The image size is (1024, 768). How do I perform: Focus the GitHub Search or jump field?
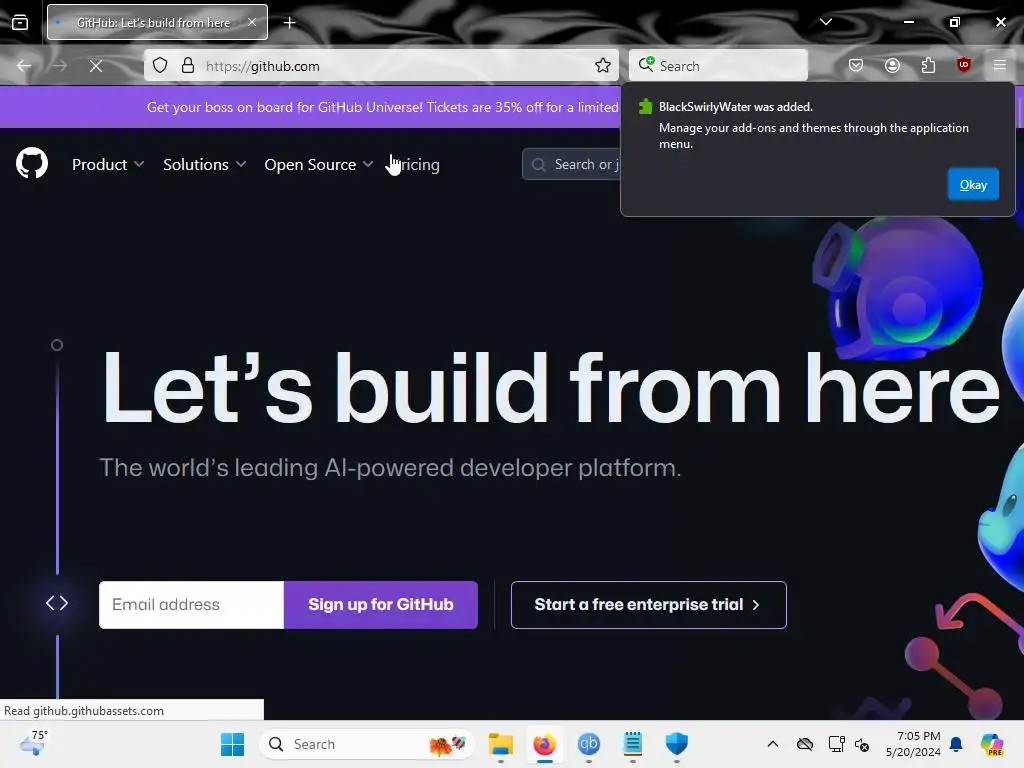pyautogui.click(x=571, y=165)
